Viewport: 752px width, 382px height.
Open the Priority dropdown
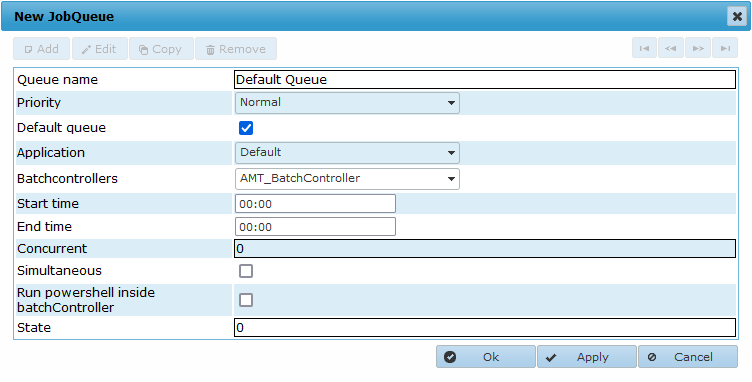pyautogui.click(x=347, y=103)
